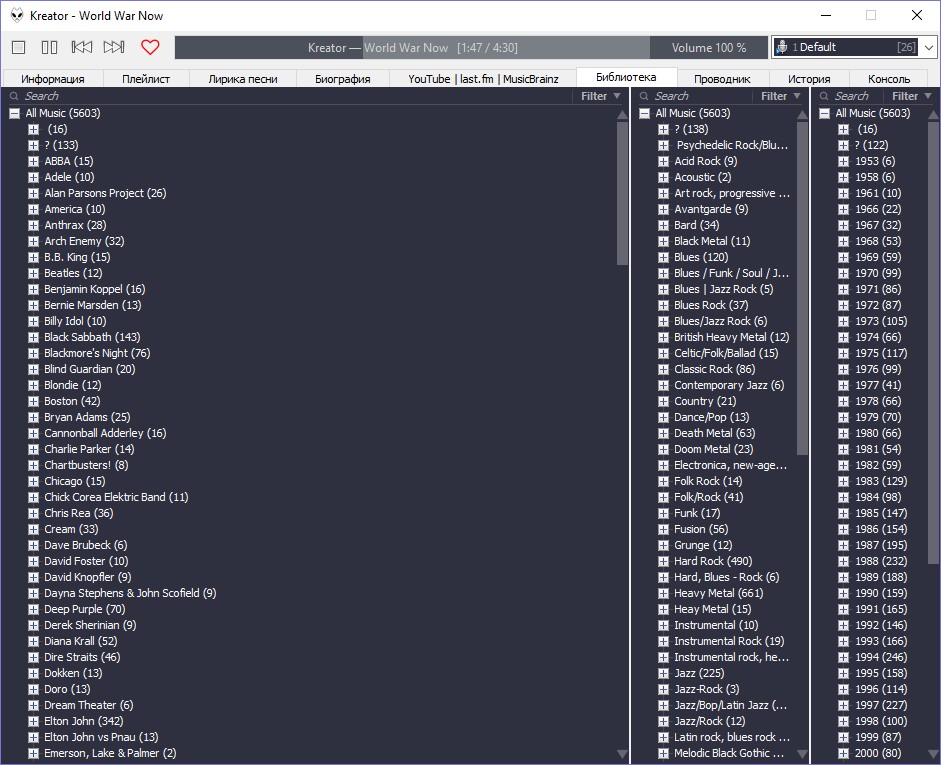Image resolution: width=941 pixels, height=765 pixels.
Task: Select Alan Parsons Project (26) artist
Action: (x=105, y=193)
